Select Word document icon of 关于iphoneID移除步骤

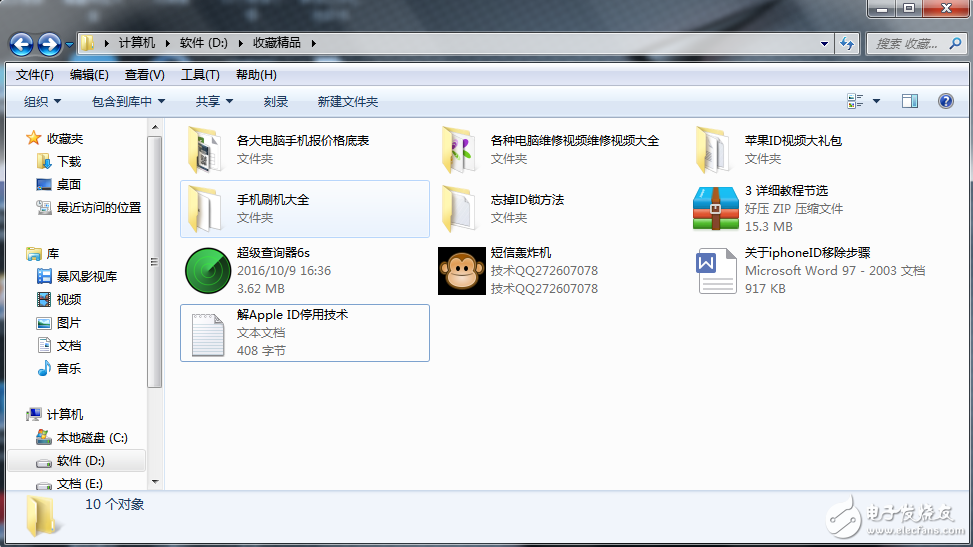coord(716,271)
